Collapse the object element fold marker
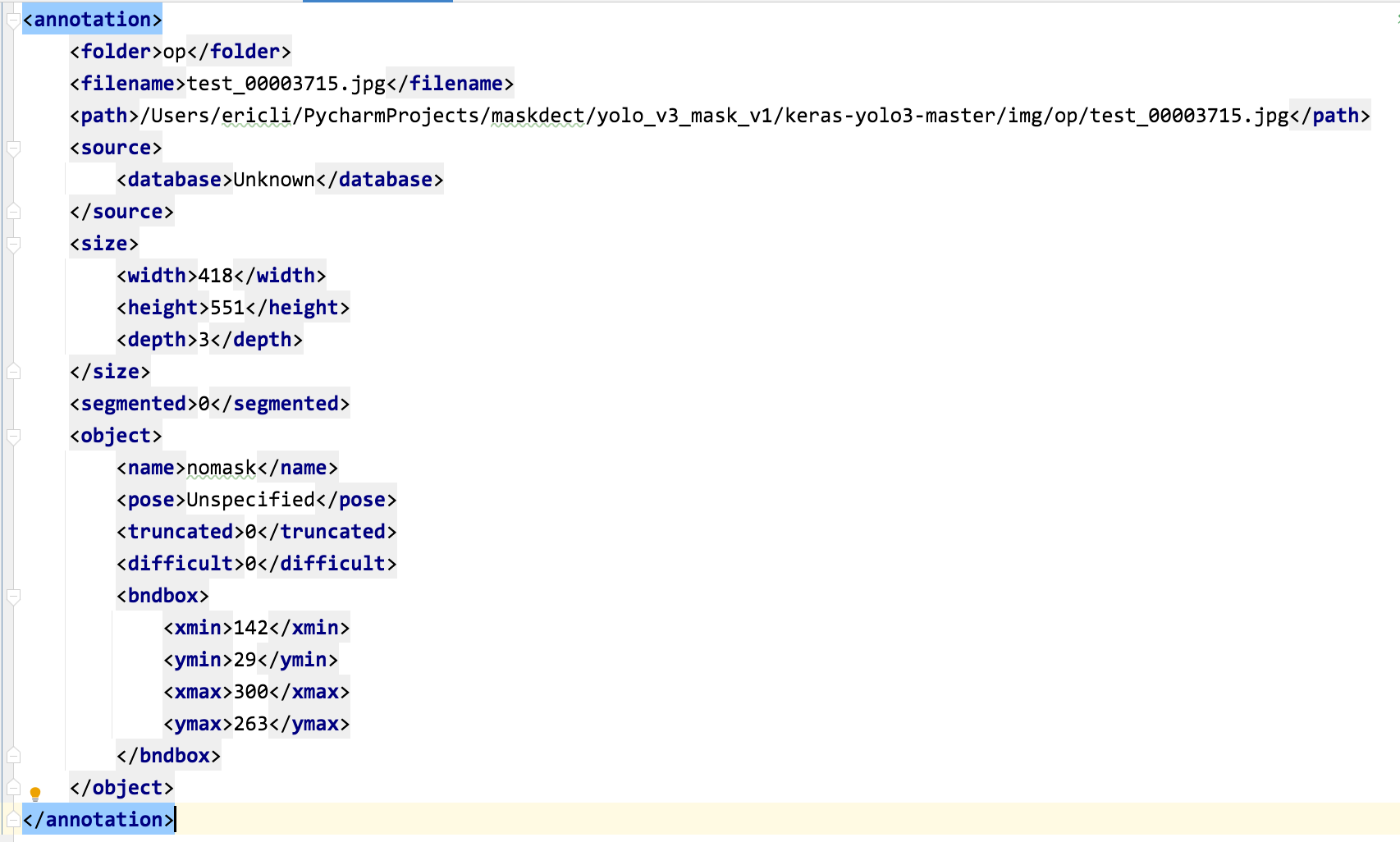The image size is (1400, 842). [13, 436]
